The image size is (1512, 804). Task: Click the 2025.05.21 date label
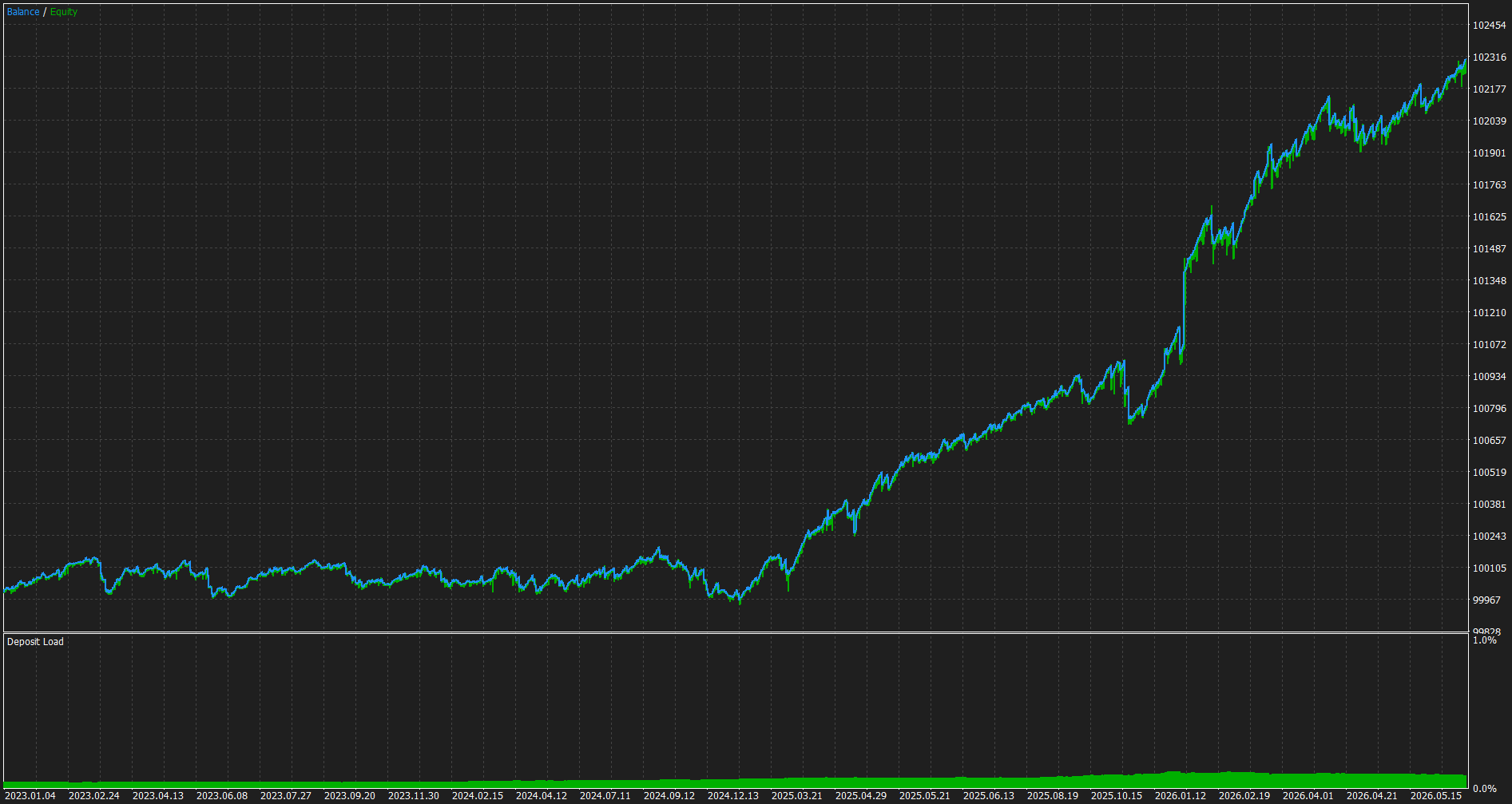pos(925,796)
